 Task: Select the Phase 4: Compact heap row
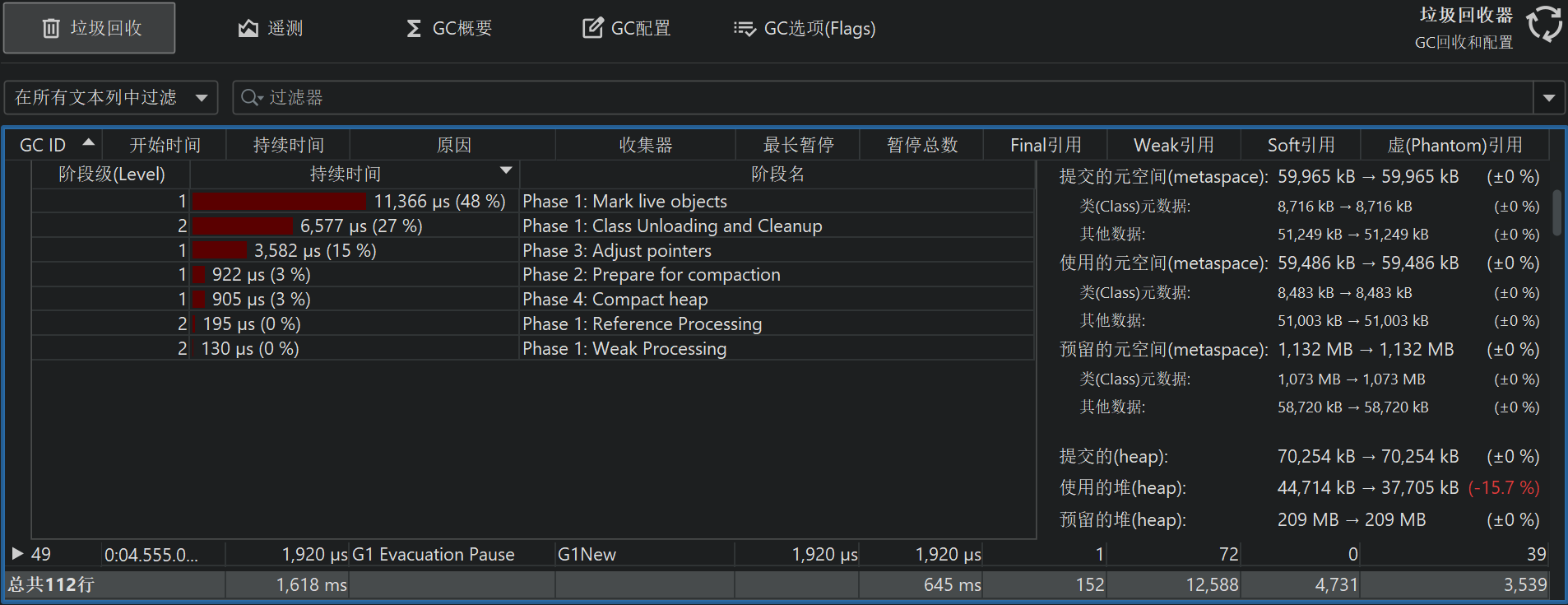(649, 300)
